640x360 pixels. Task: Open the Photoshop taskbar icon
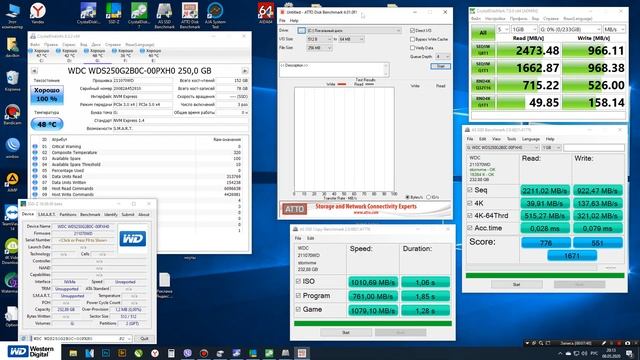point(106,353)
